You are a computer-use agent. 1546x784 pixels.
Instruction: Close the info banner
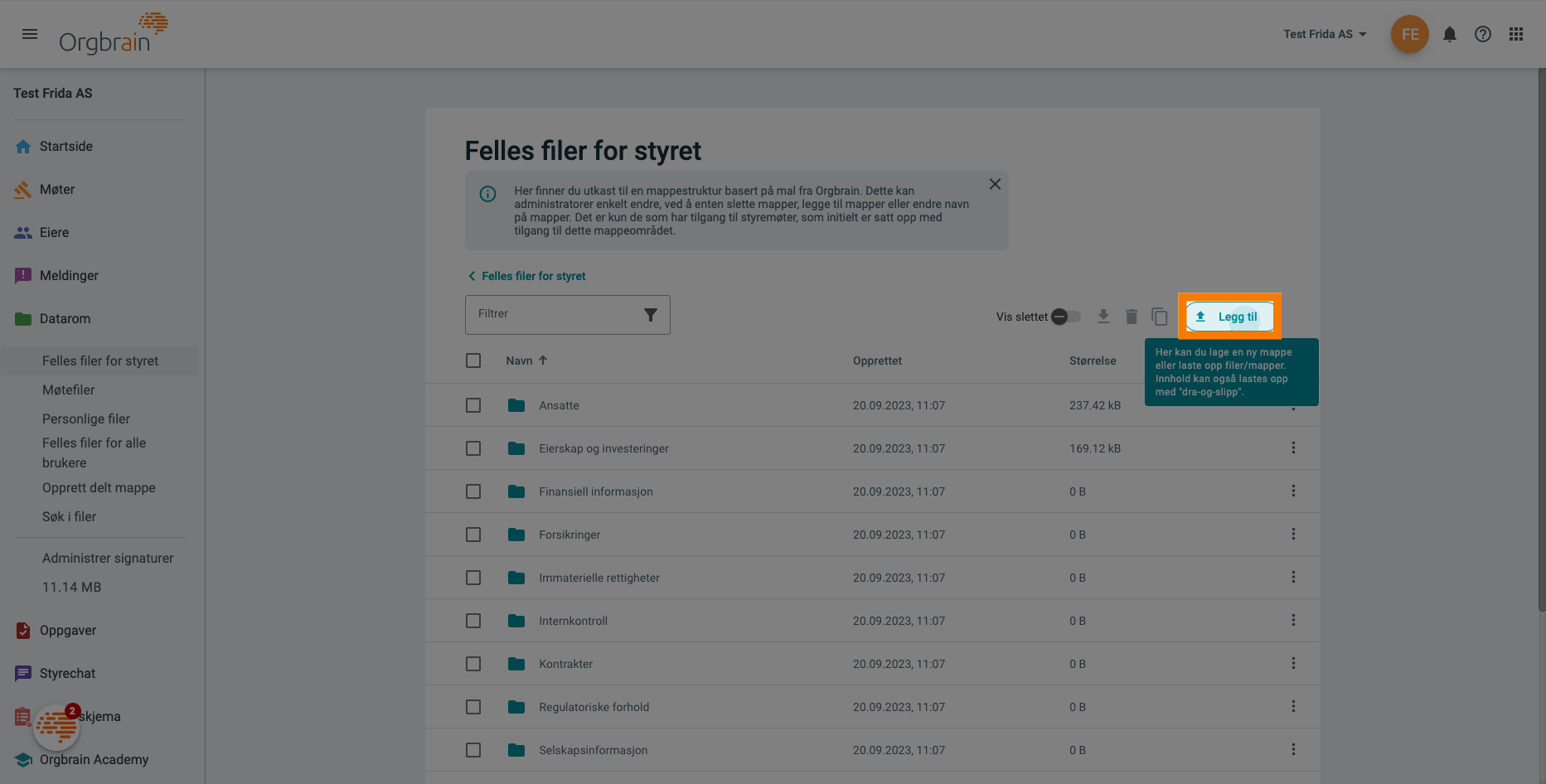[995, 184]
